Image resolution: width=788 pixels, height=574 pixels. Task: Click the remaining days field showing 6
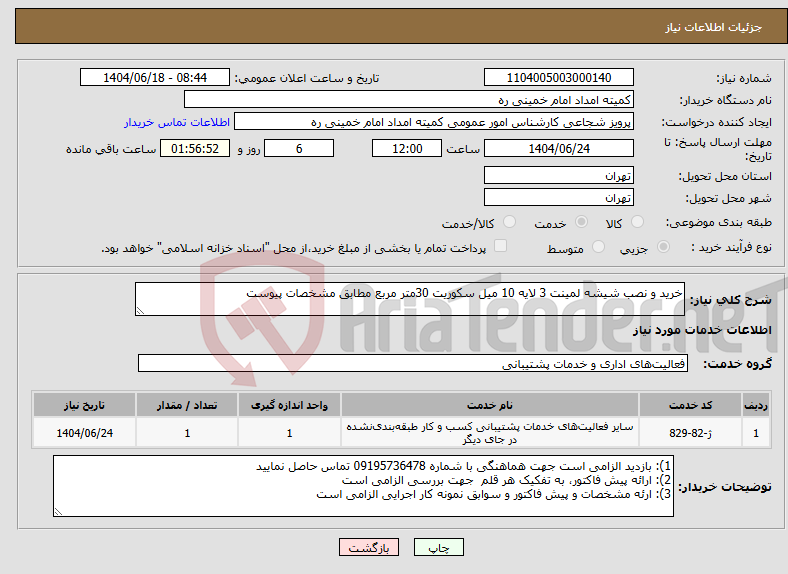pyautogui.click(x=299, y=148)
